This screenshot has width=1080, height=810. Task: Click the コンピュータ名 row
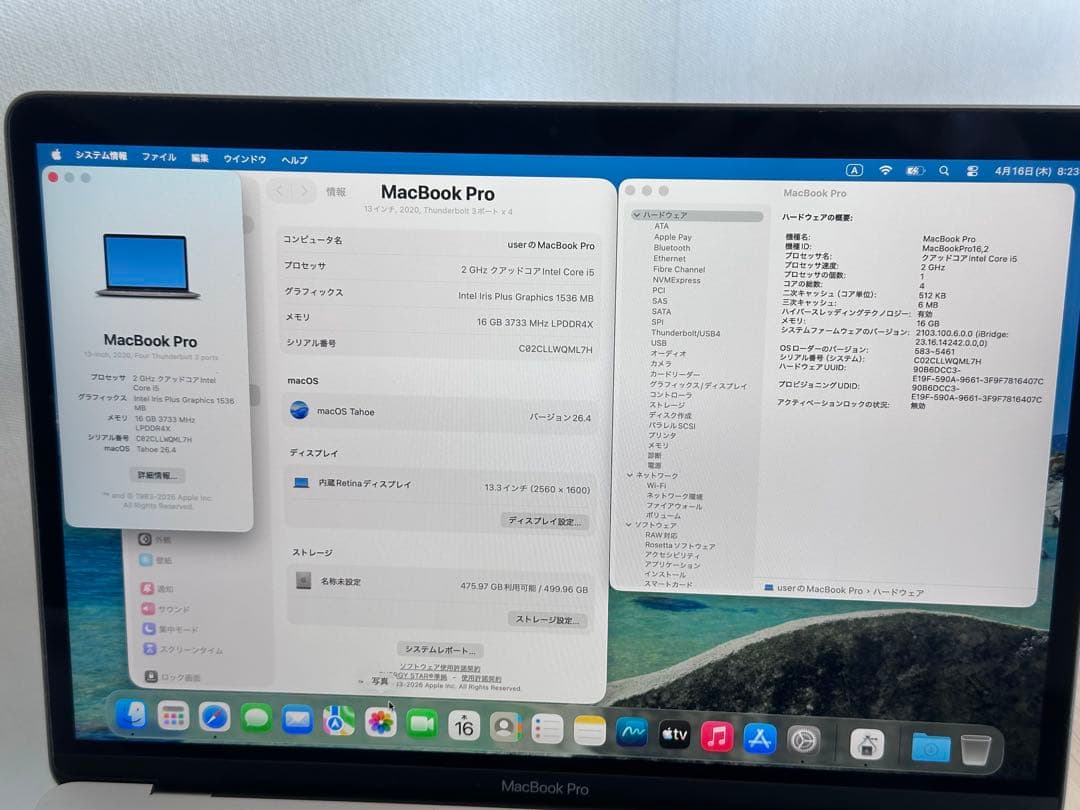(x=439, y=242)
